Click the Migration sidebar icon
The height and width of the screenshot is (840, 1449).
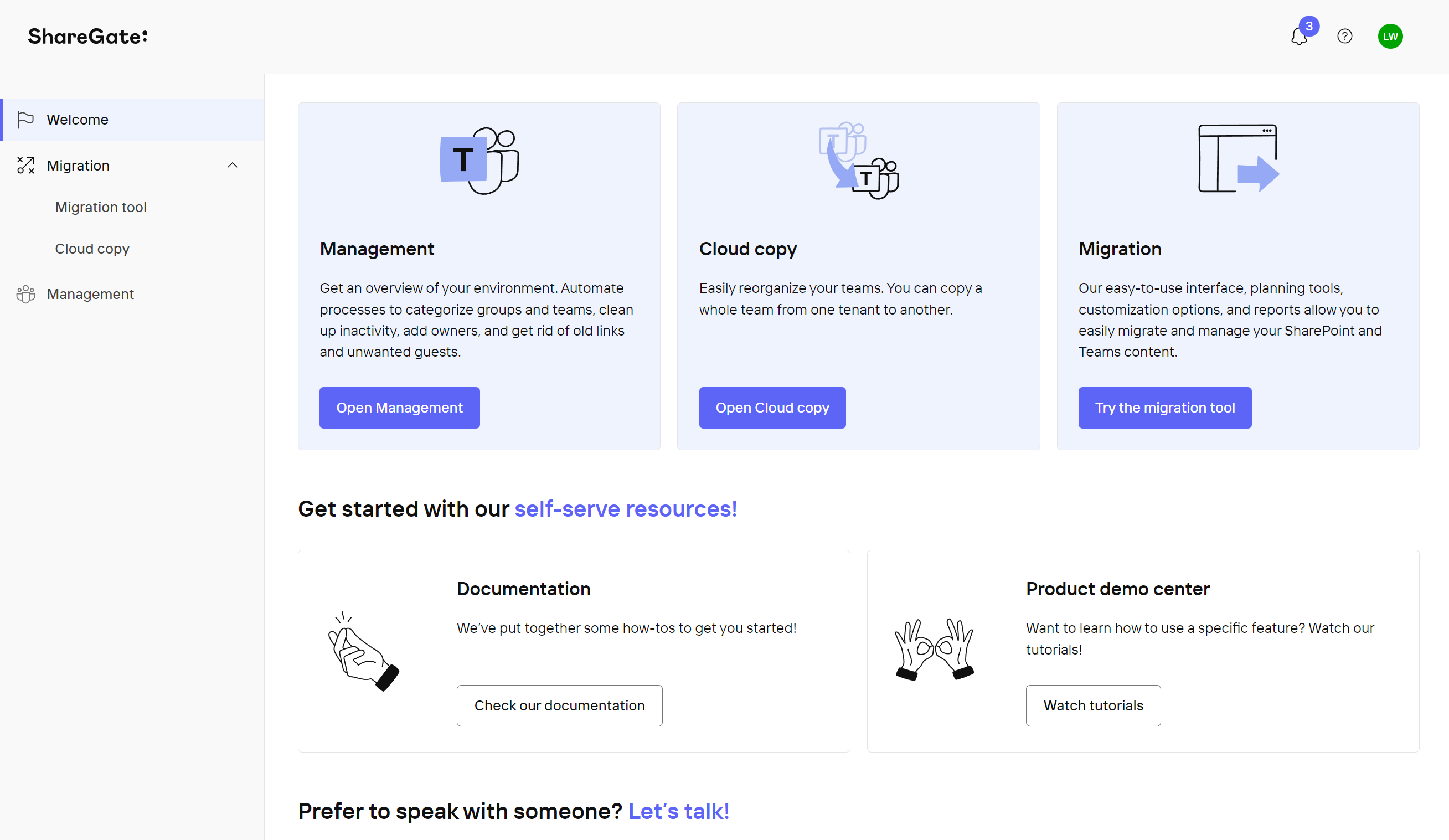[25, 166]
